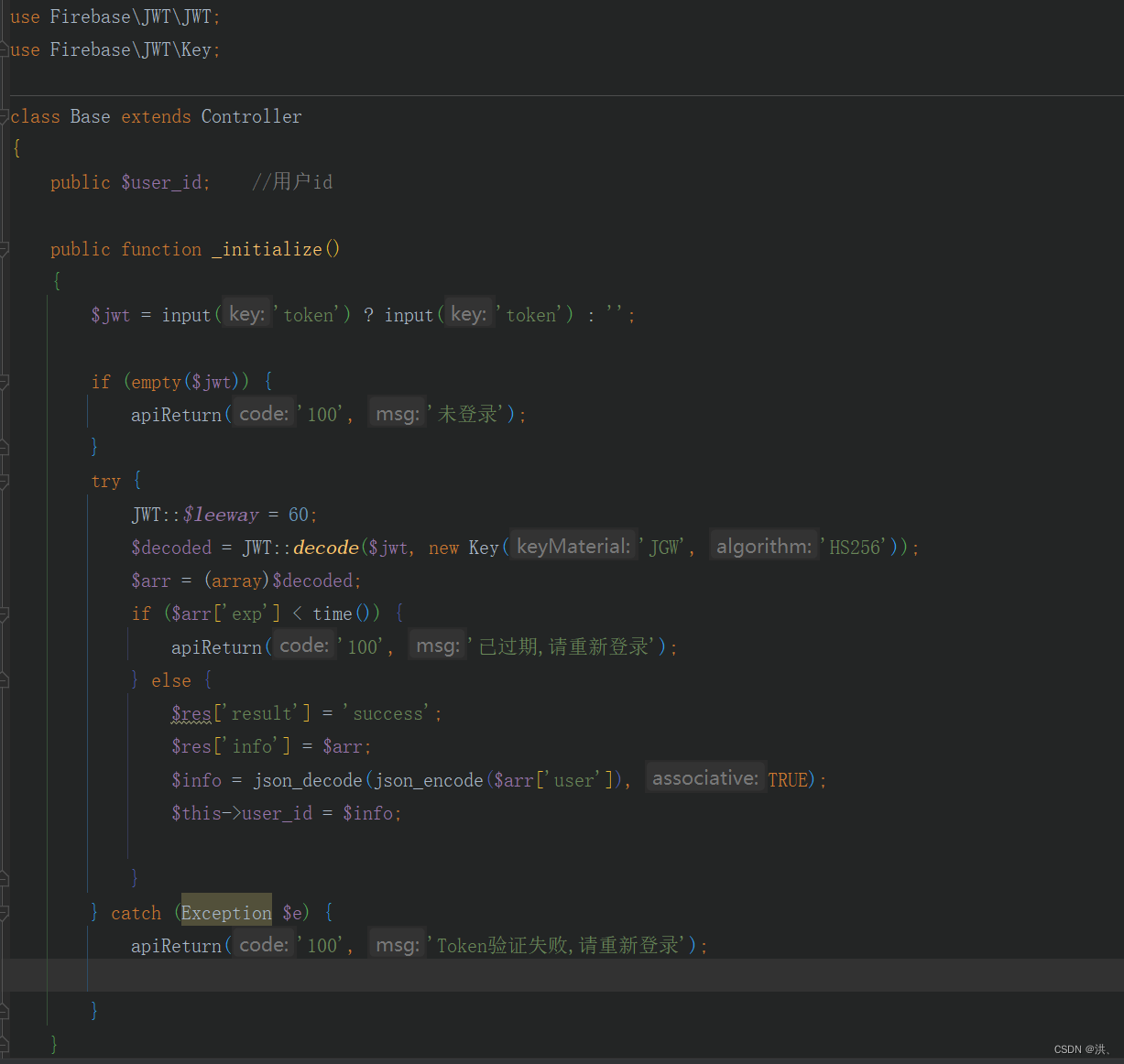Collapse the class Base block in the gutter
The width and height of the screenshot is (1124, 1064).
tap(5, 115)
